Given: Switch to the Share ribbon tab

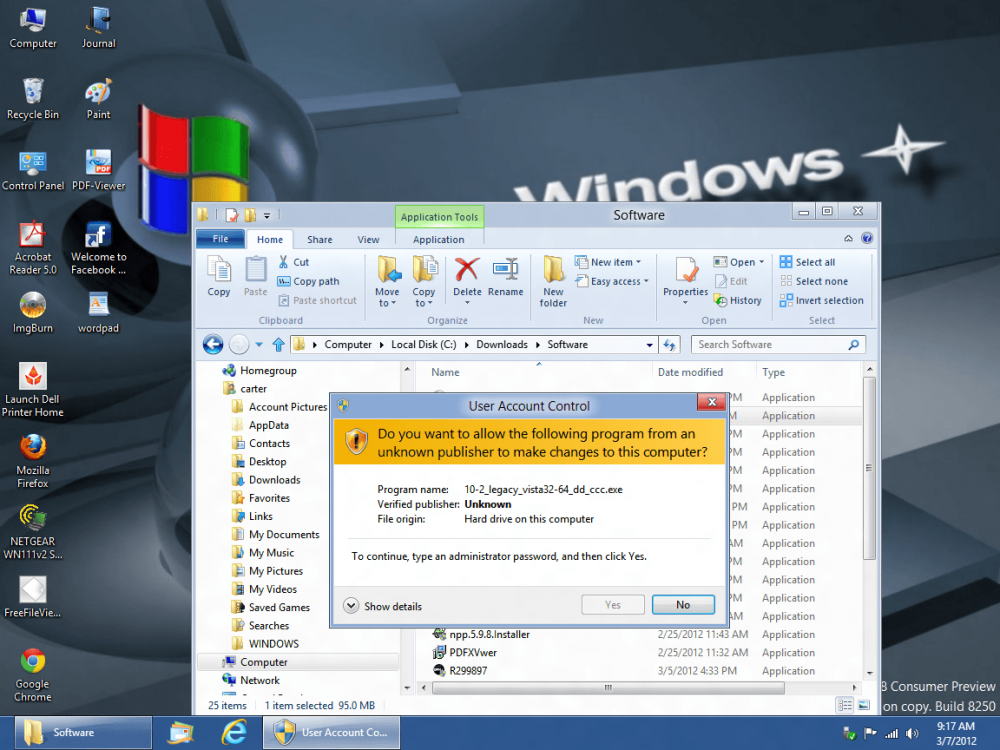Looking at the screenshot, I should coord(319,239).
